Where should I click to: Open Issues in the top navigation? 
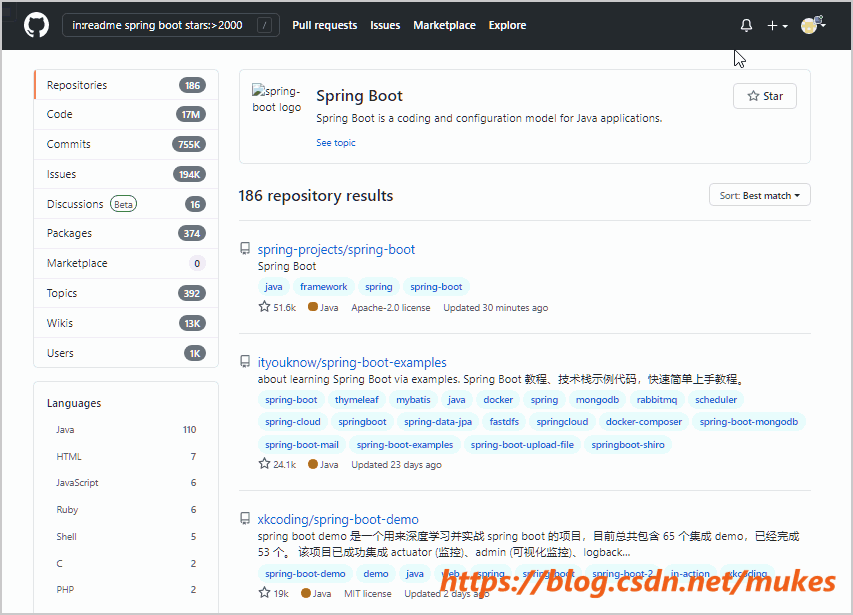tap(385, 25)
